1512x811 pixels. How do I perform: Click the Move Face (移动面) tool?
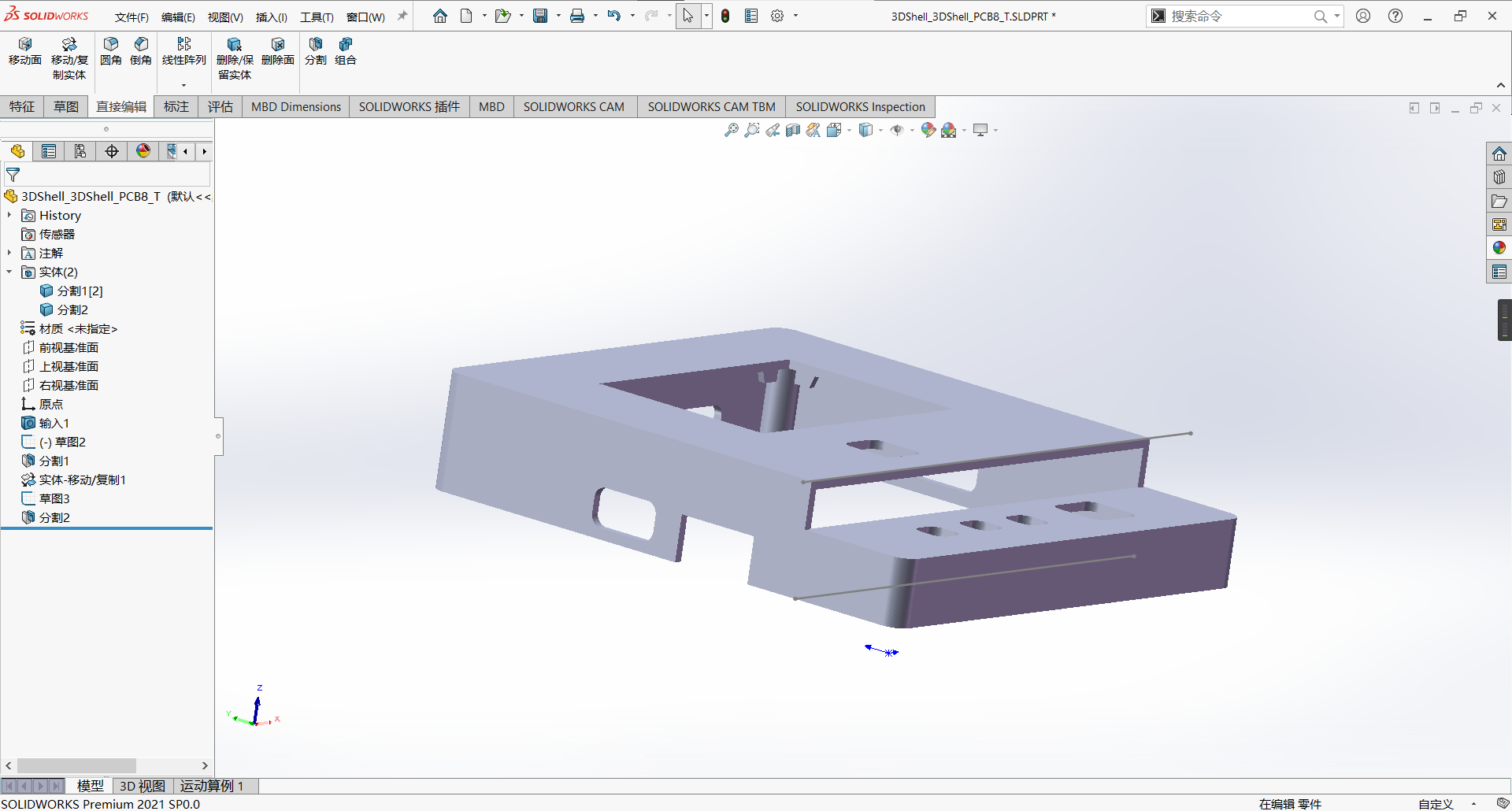(x=24, y=51)
